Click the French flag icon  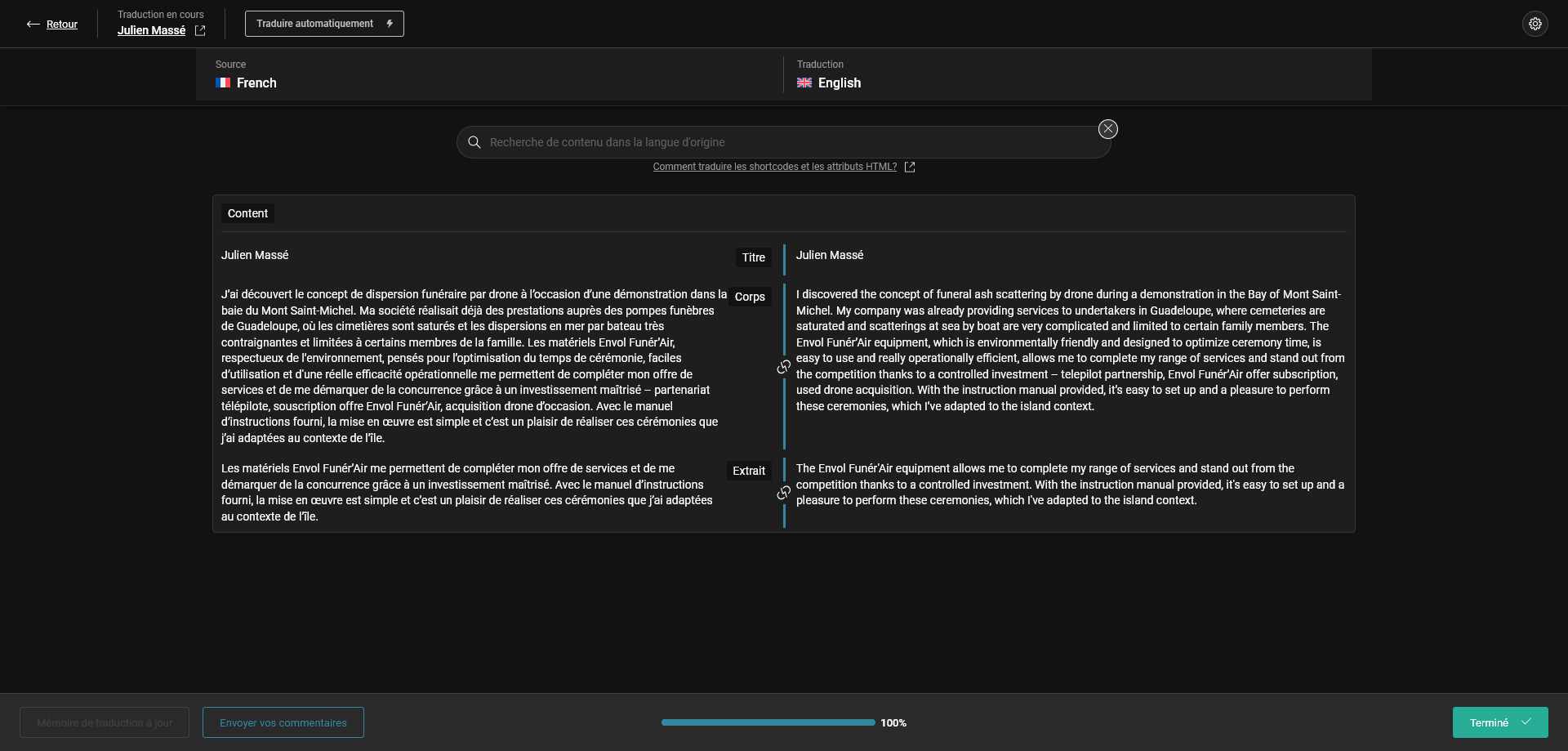[x=223, y=83]
